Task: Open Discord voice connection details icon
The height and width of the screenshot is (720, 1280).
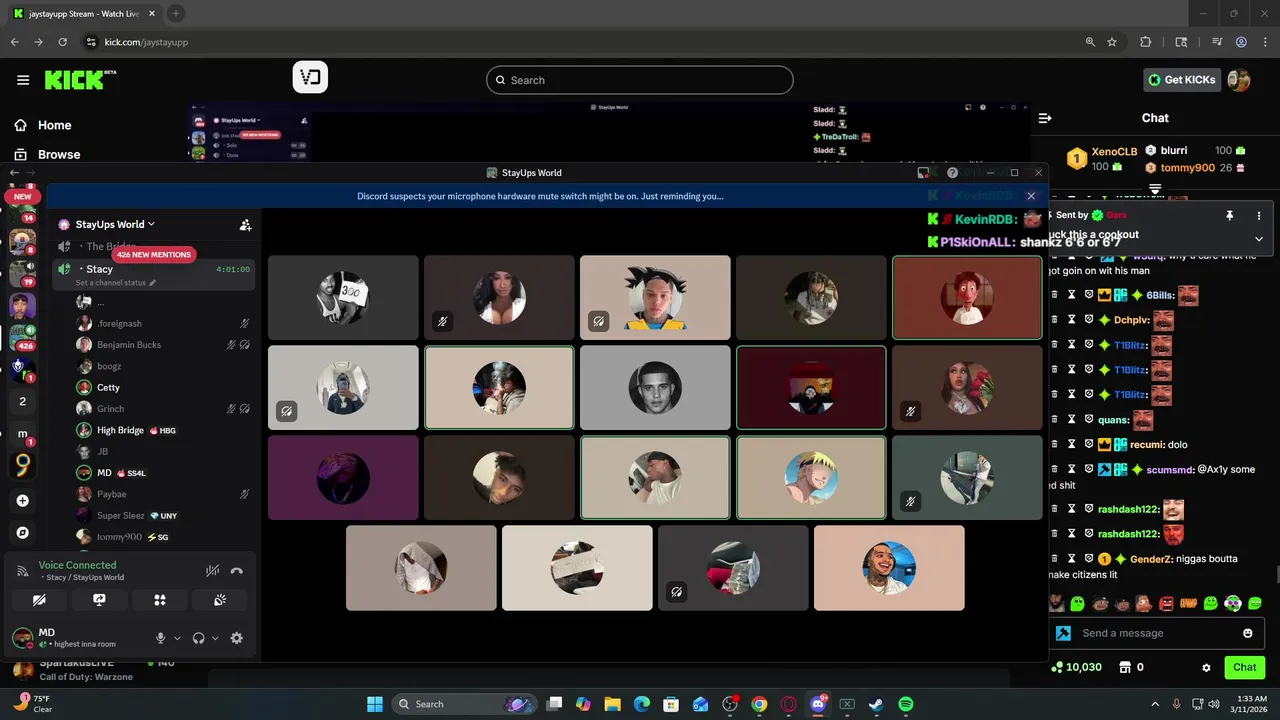Action: click(x=23, y=571)
